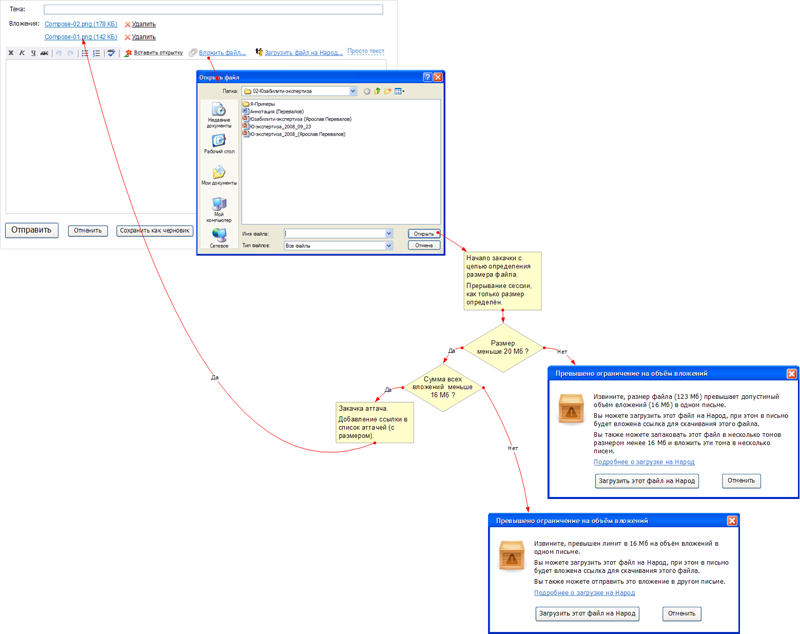Viewport: 800px width, 634px height.
Task: Click the Up One Level folder icon
Action: pos(377,91)
